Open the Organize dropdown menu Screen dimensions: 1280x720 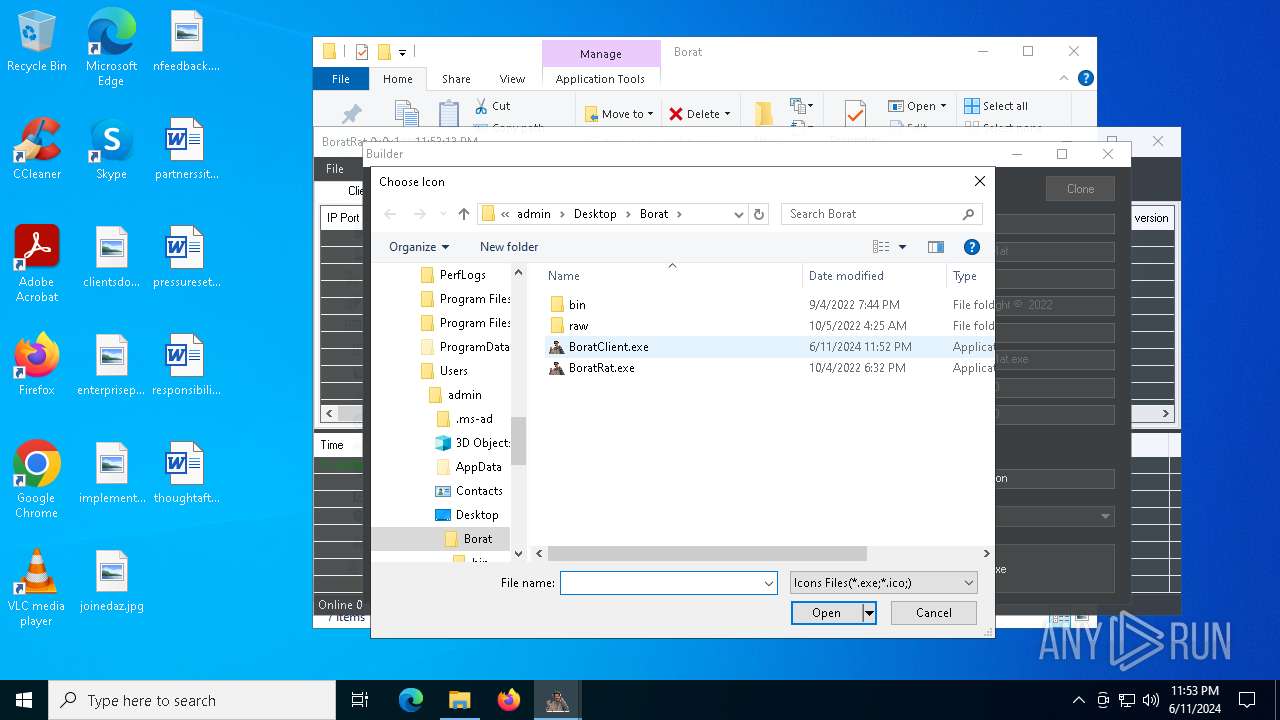[x=419, y=247]
